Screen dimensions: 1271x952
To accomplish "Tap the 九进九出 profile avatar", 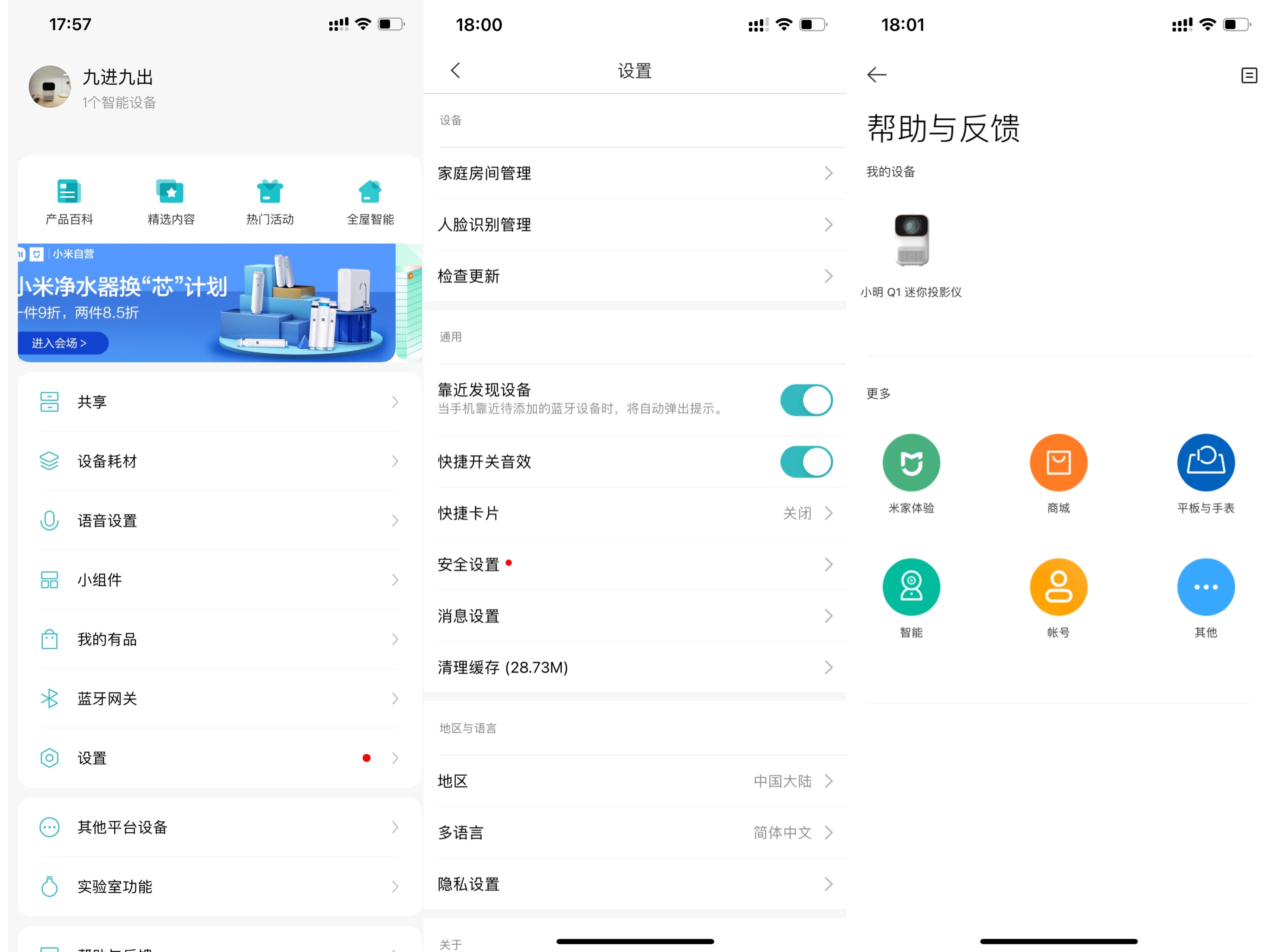I will pyautogui.click(x=50, y=87).
